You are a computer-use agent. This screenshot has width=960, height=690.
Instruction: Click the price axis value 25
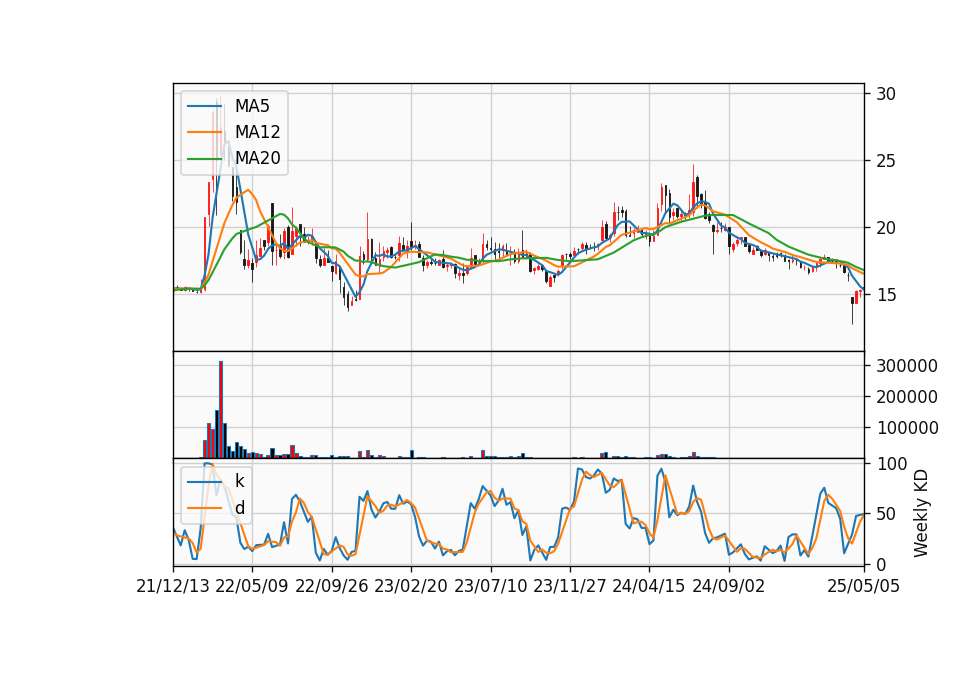[886, 161]
